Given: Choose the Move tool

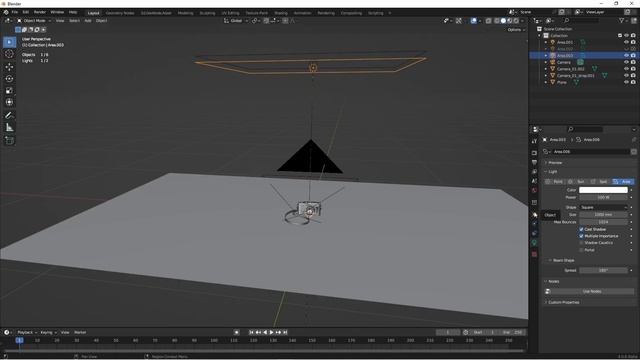Looking at the screenshot, I should pos(9,67).
